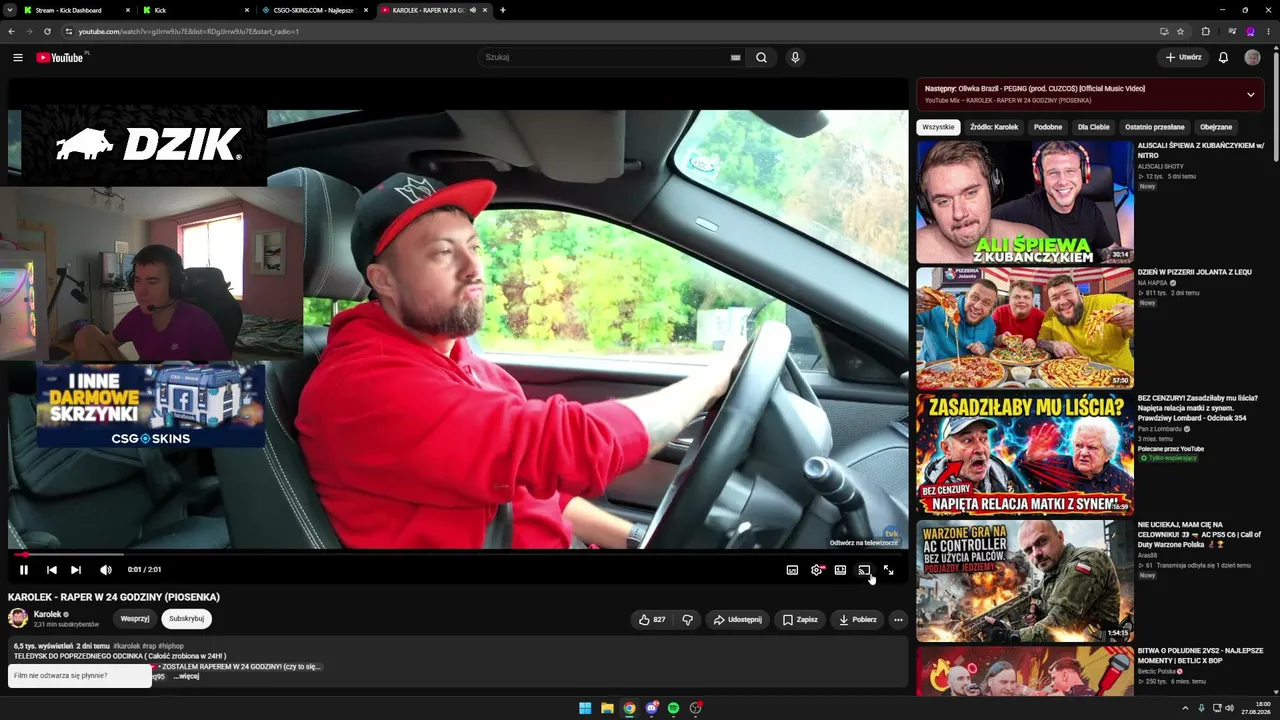Open the player settings gear
Image resolution: width=1280 pixels, height=720 pixels.
pyautogui.click(x=817, y=570)
